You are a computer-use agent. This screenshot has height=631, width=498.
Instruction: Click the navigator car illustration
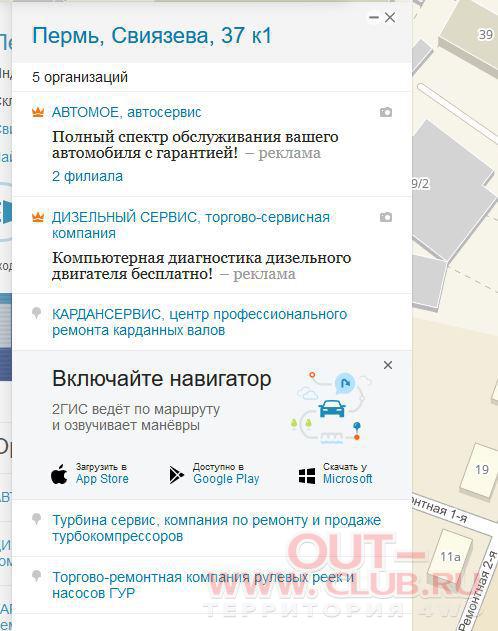[332, 407]
